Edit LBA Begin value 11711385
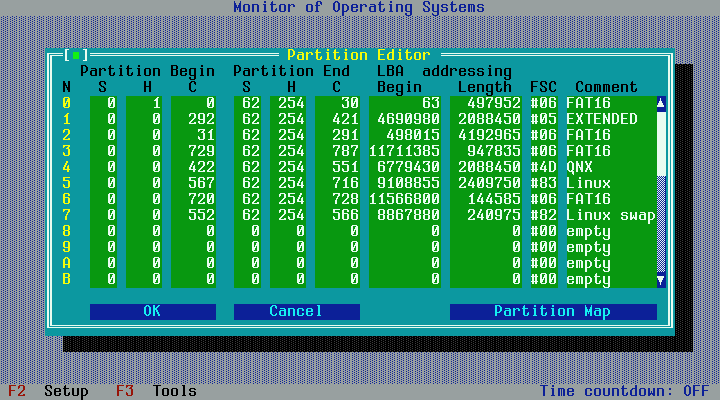The width and height of the screenshot is (720, 400). pyautogui.click(x=406, y=151)
